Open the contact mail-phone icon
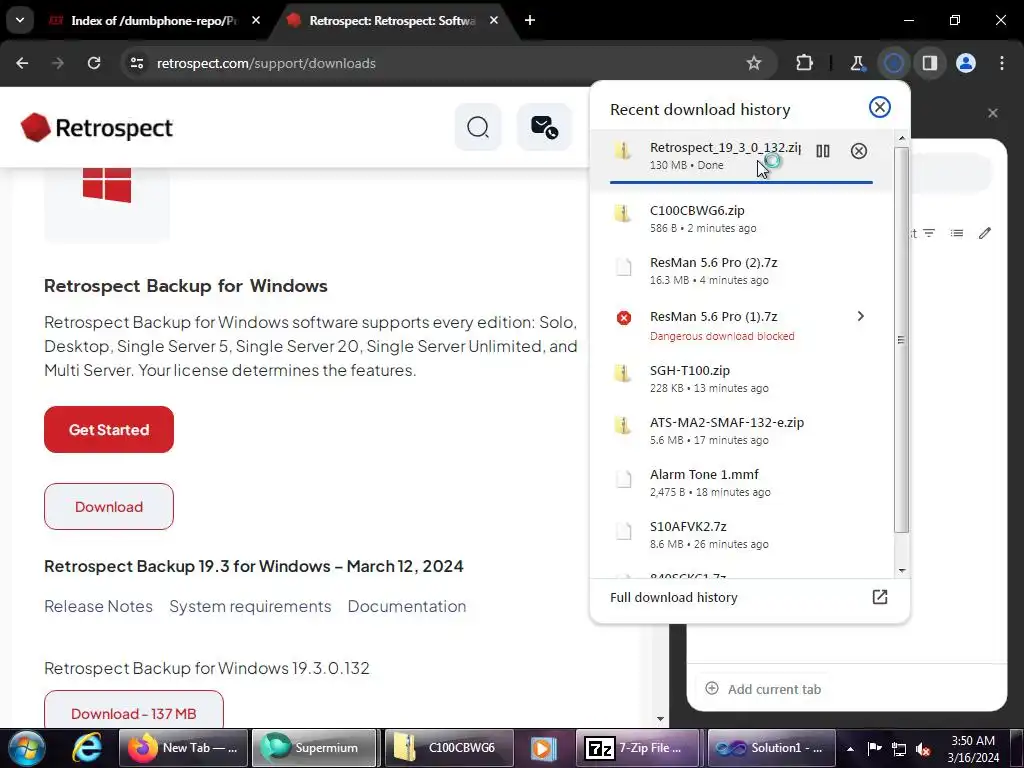Viewport: 1024px width, 768px height. click(x=544, y=127)
